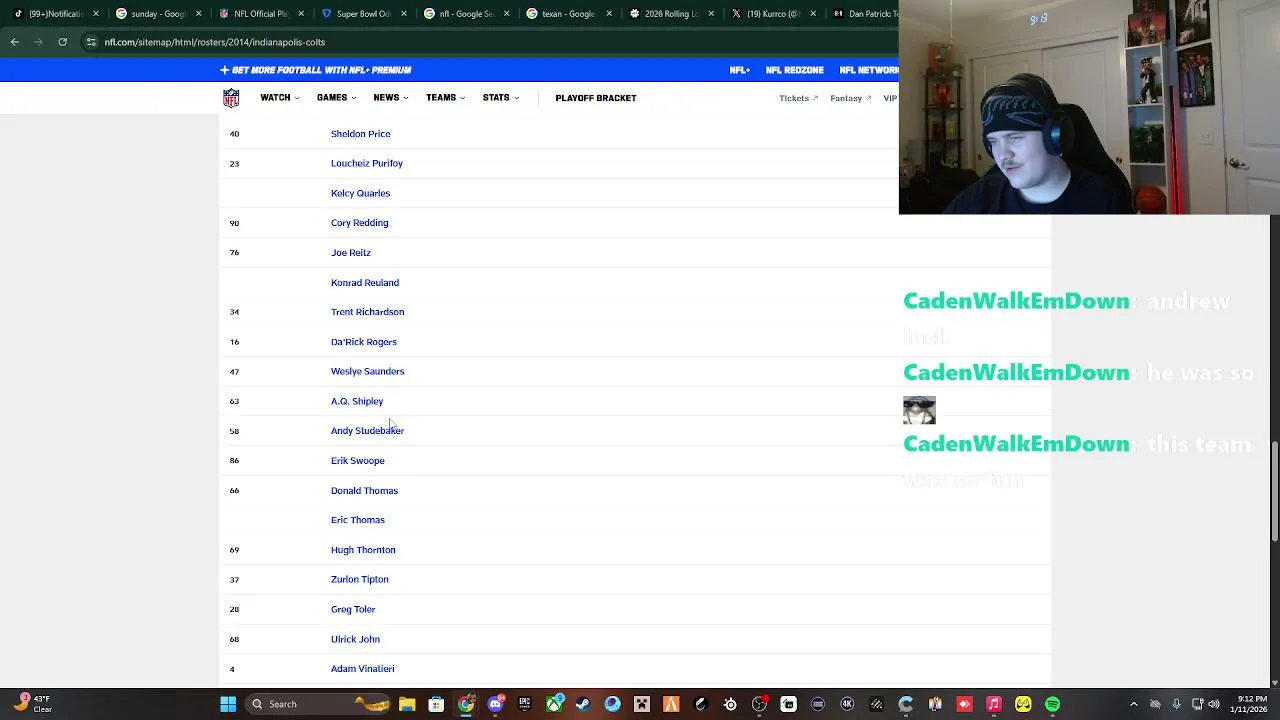Open Konrad Reuland player link
The width and height of the screenshot is (1280, 720).
pyautogui.click(x=365, y=283)
